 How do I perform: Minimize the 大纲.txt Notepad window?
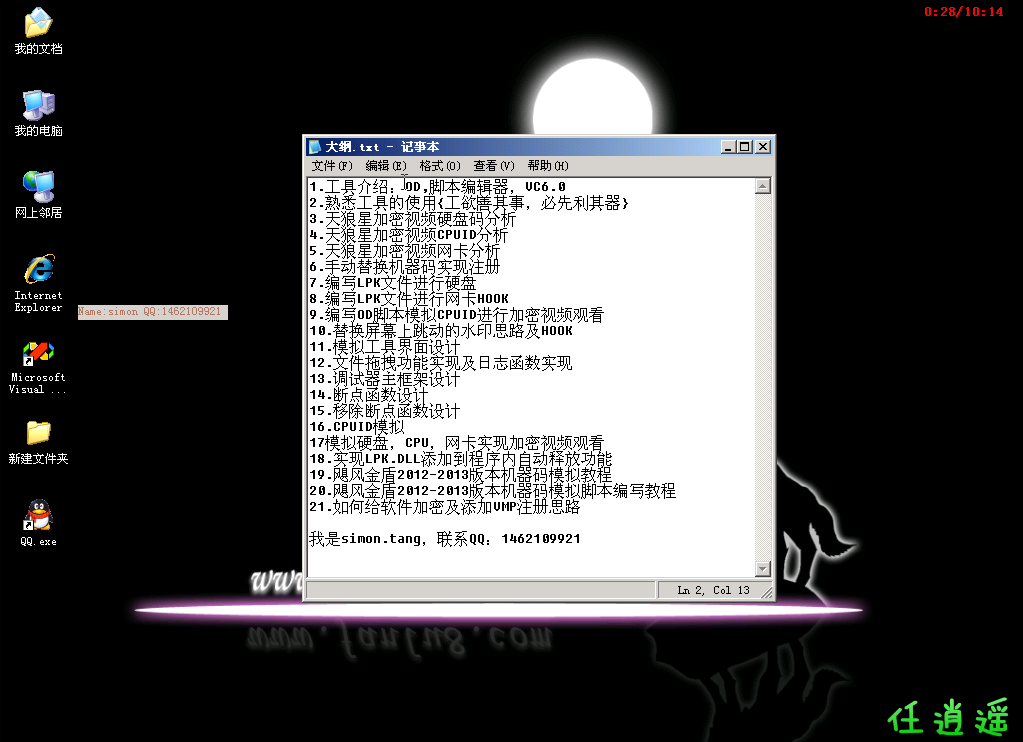point(728,147)
